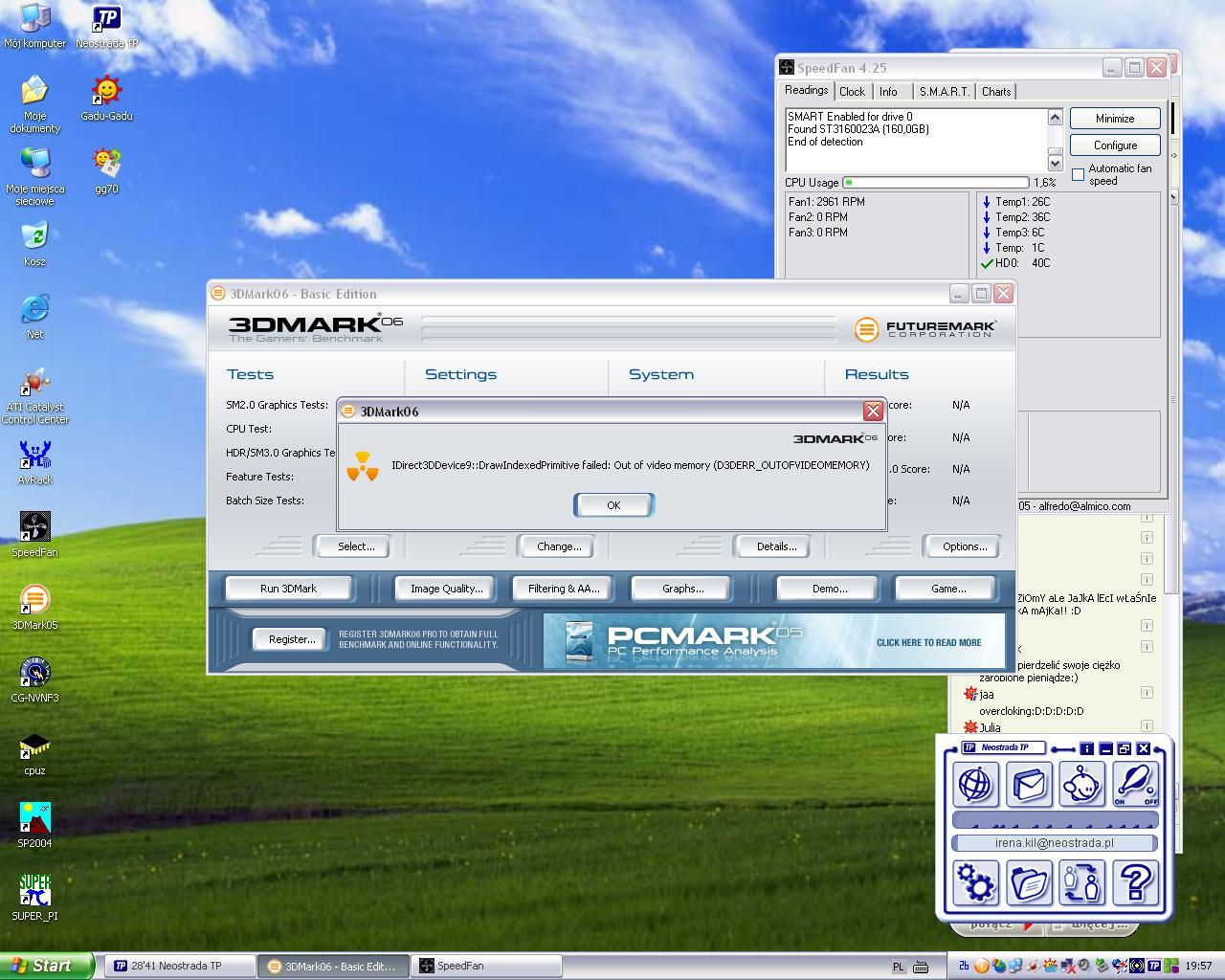Switch to the Clock tab in SpeedFan
The image size is (1225, 980).
coord(852,92)
